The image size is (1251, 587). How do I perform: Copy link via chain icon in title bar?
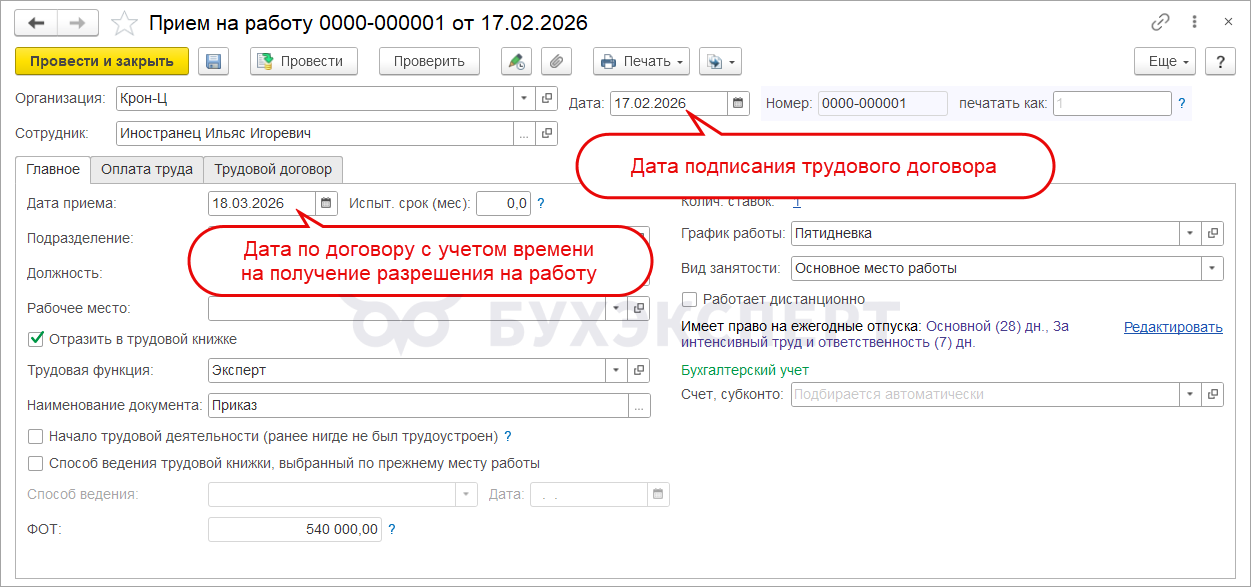pos(1161,22)
